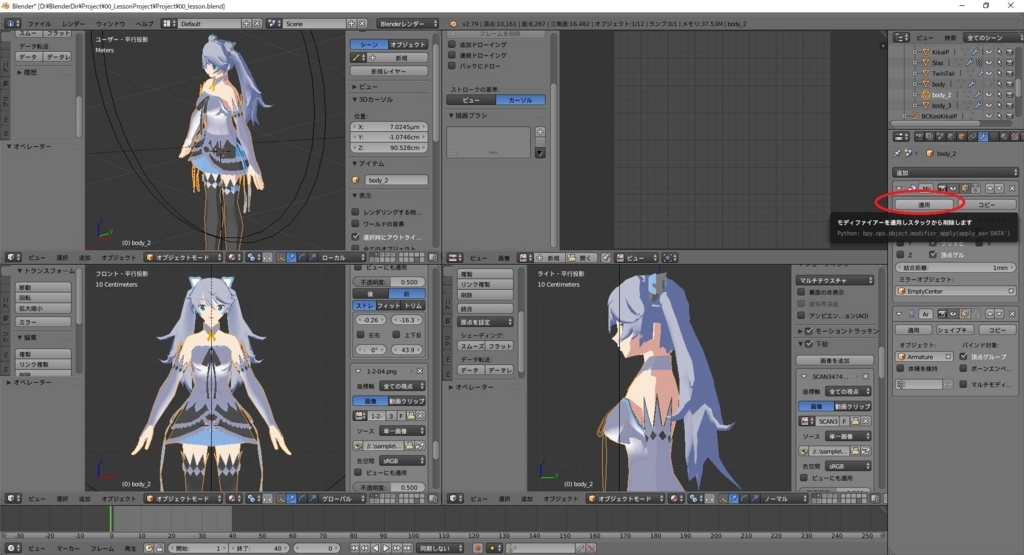The height and width of the screenshot is (555, 1024).
Task: Open ノーマル orientation dropdown in right viewport
Action: (785, 498)
